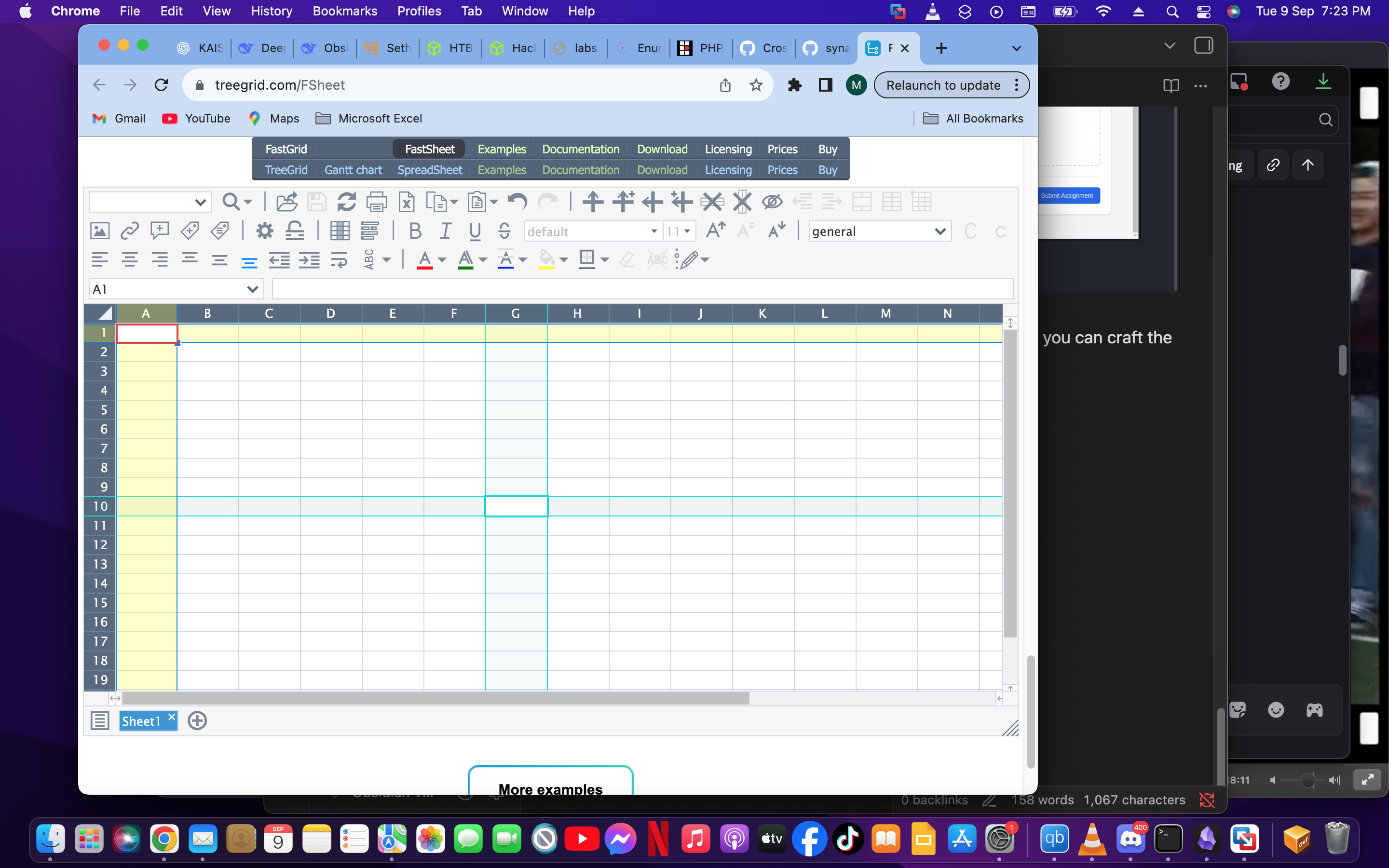Add a new sheet with plus button
1389x868 pixels.
click(197, 720)
